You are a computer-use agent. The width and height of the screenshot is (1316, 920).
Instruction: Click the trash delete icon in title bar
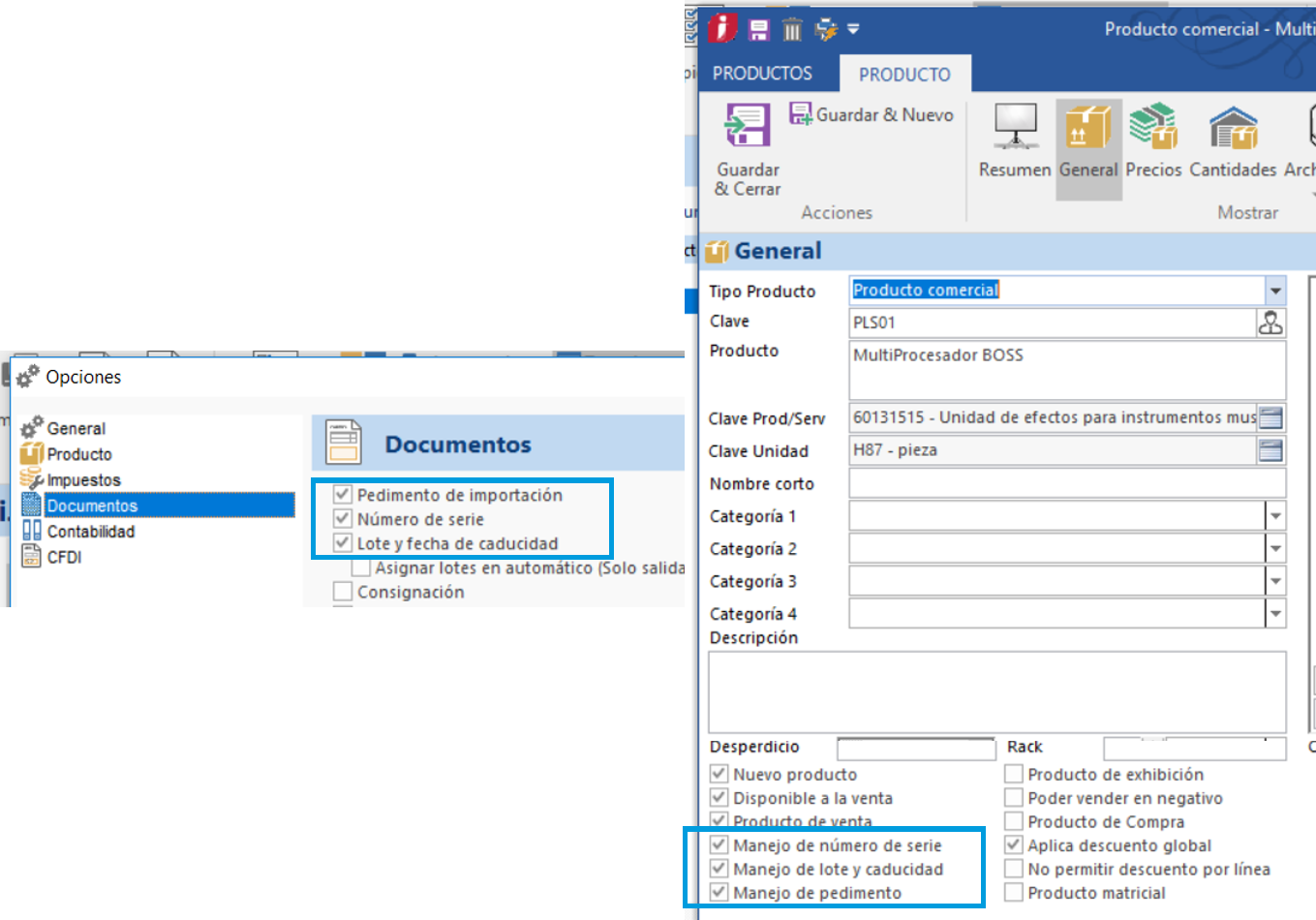tap(792, 30)
